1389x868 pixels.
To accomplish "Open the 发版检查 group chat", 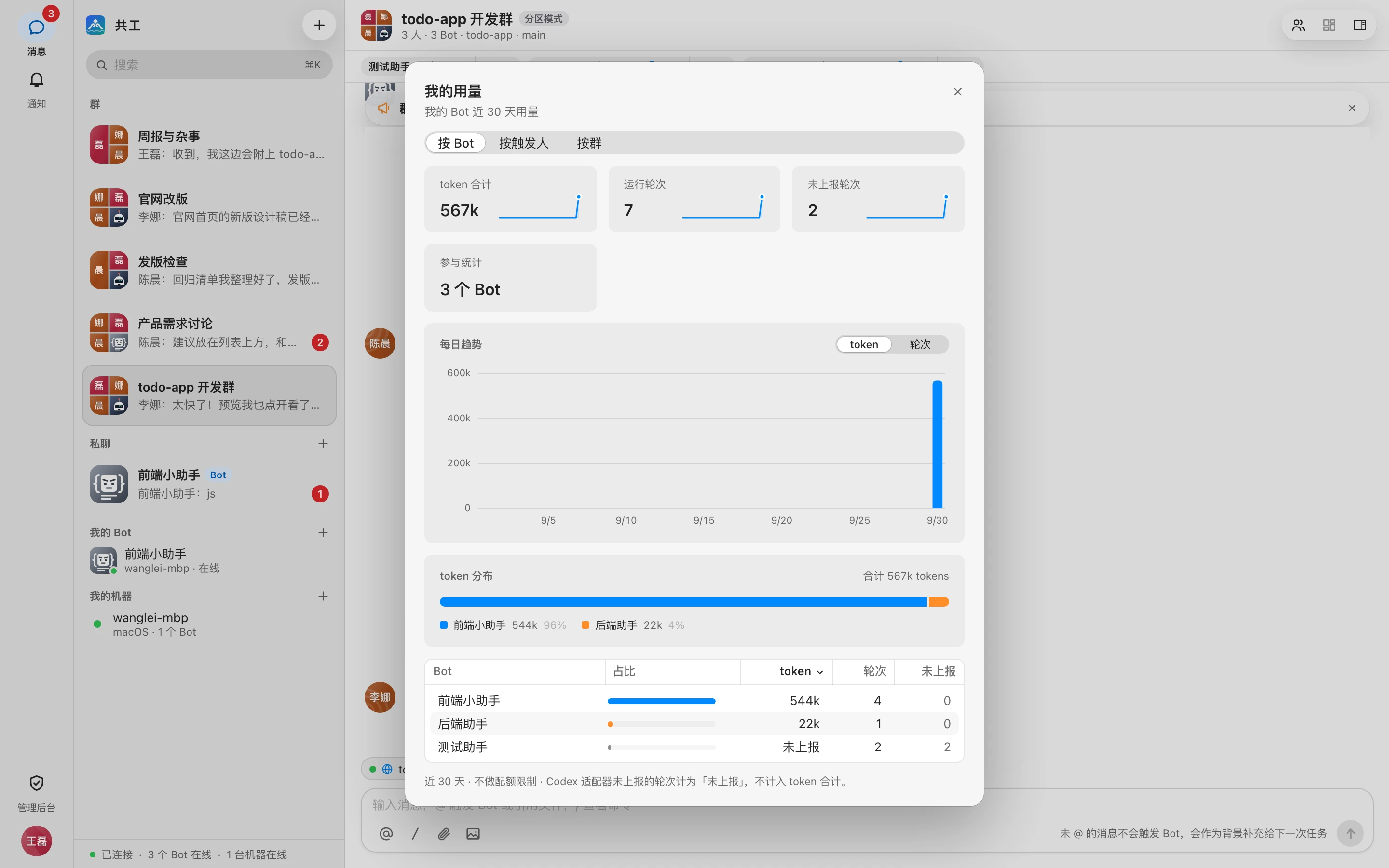I will (209, 271).
